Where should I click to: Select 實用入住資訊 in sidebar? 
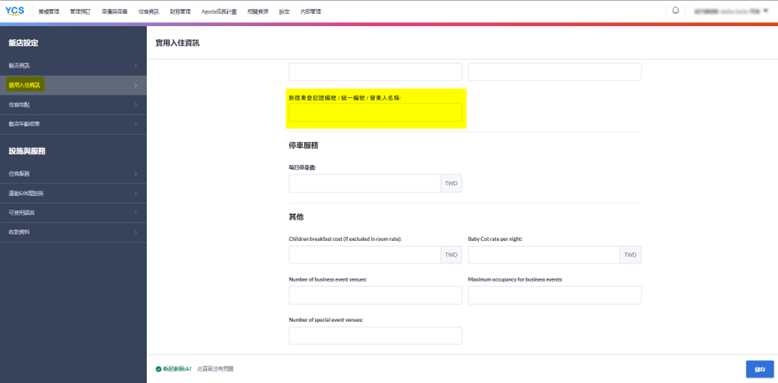click(x=73, y=85)
